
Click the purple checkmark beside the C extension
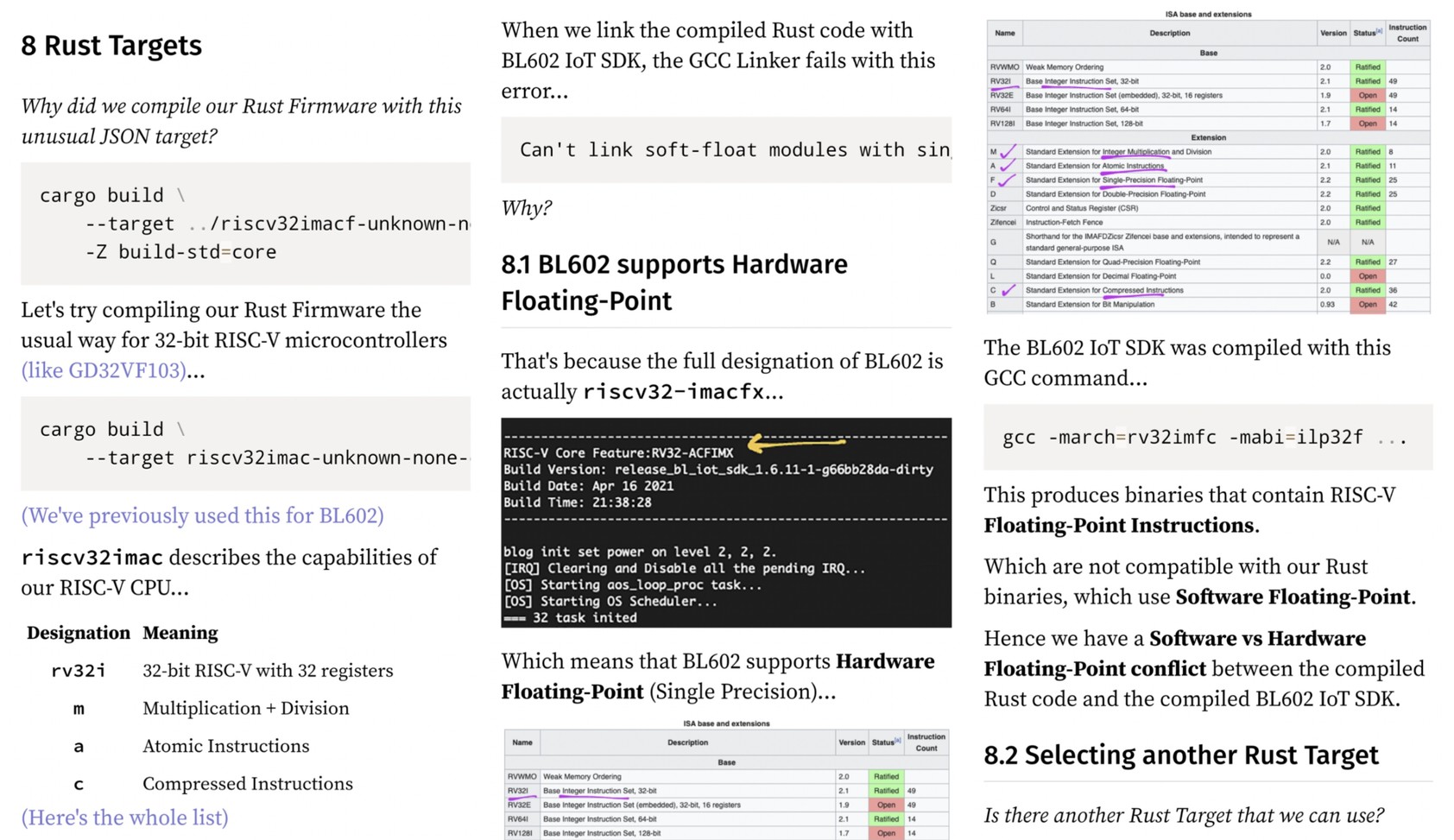coord(1008,290)
